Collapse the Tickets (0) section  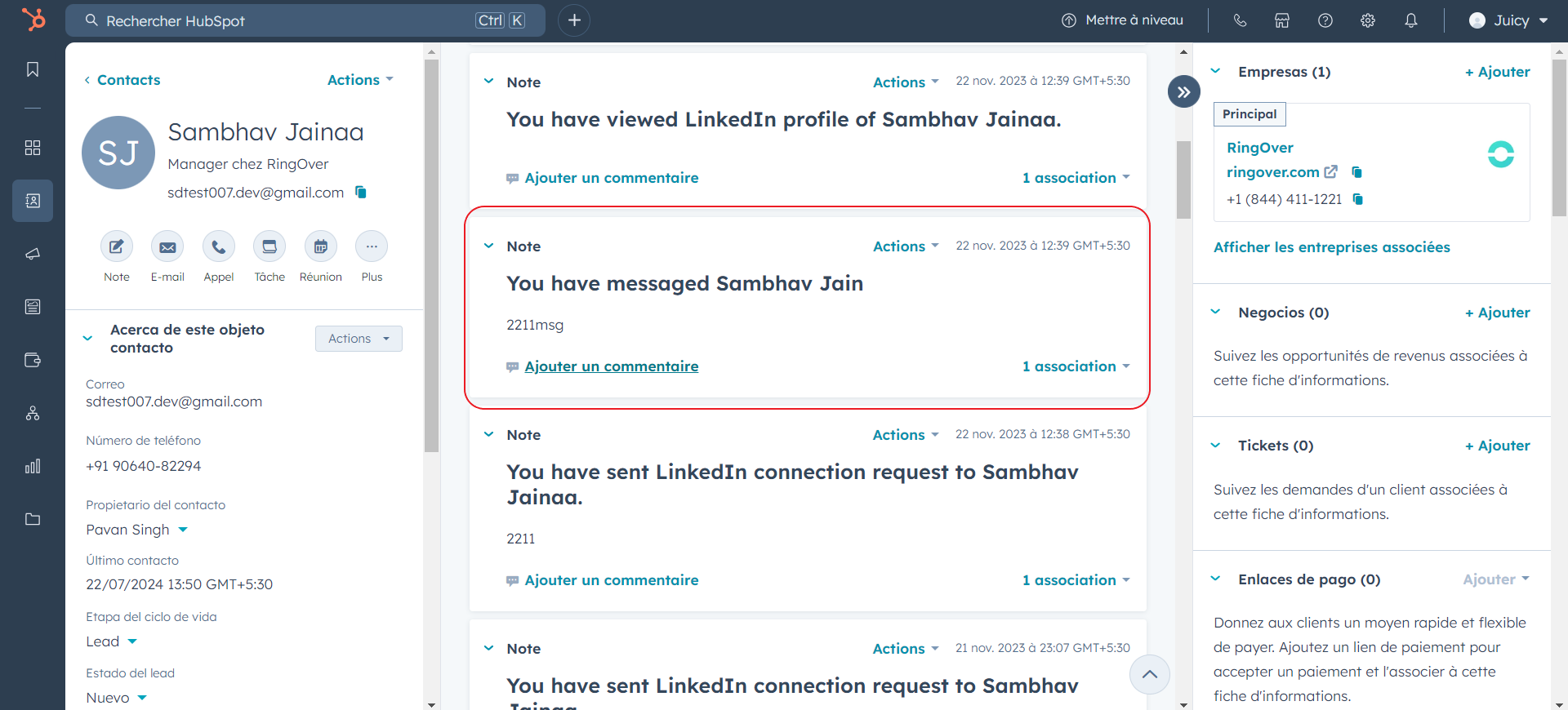point(1215,445)
